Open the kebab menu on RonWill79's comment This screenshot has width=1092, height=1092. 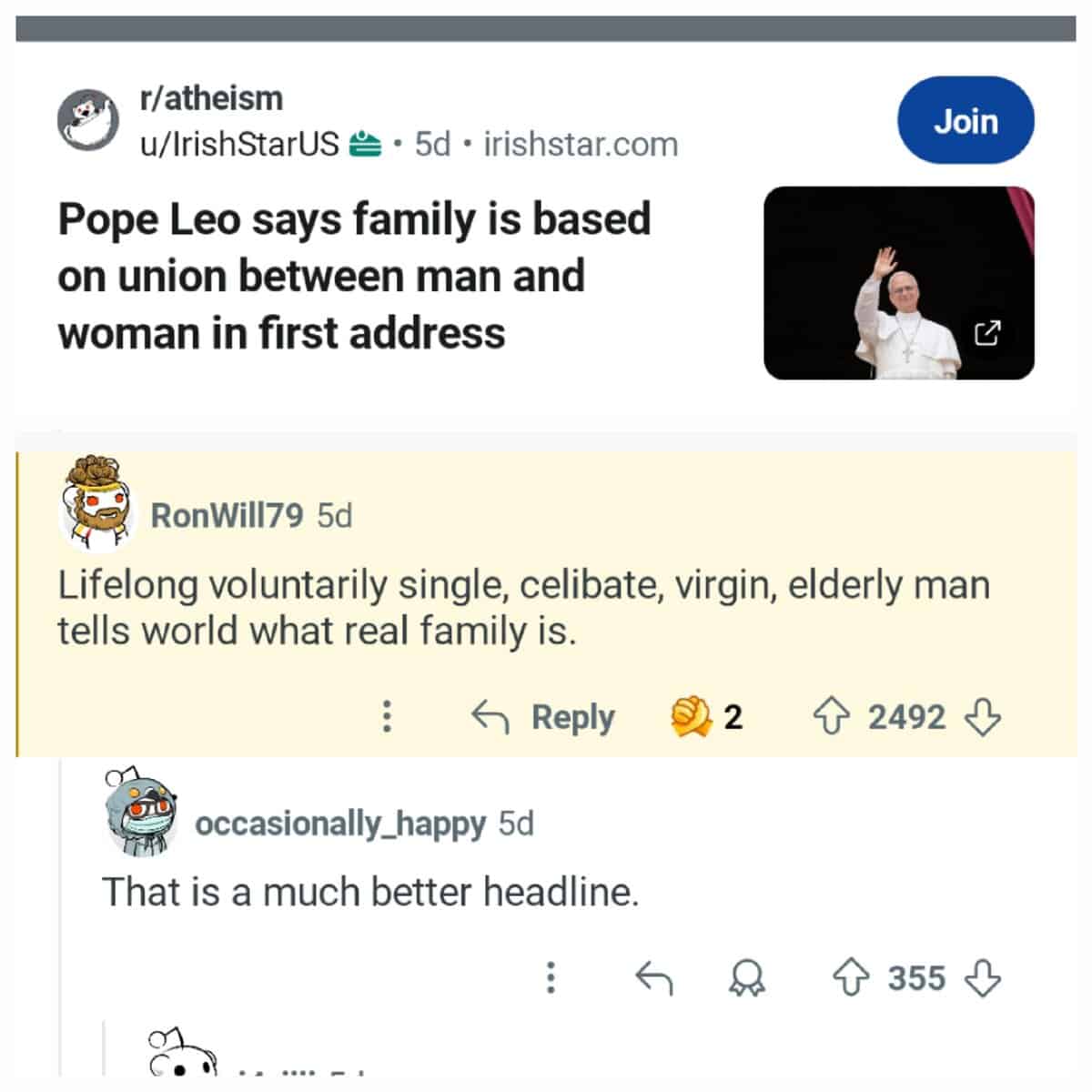coord(389,717)
